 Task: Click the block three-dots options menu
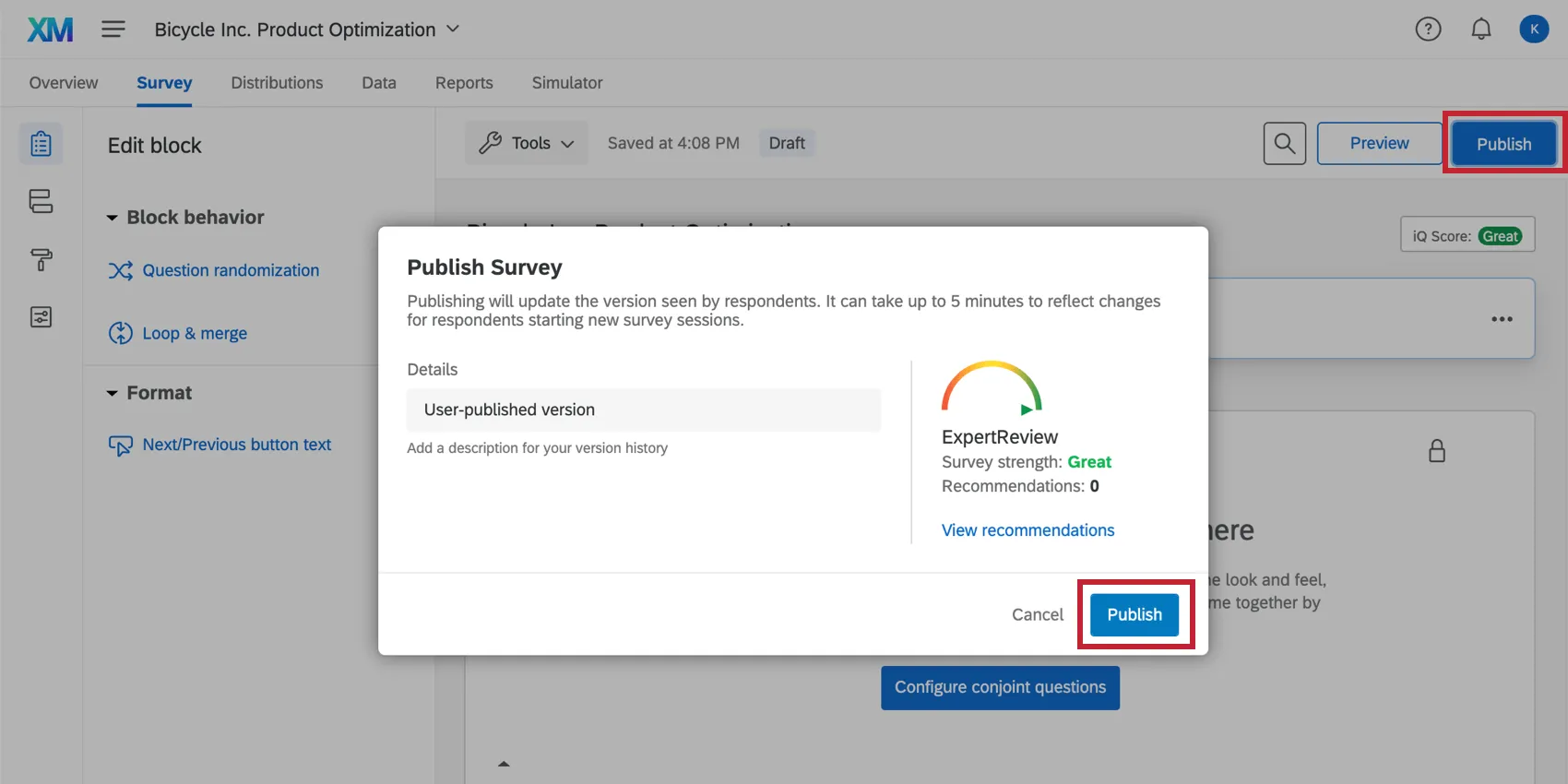1502,319
